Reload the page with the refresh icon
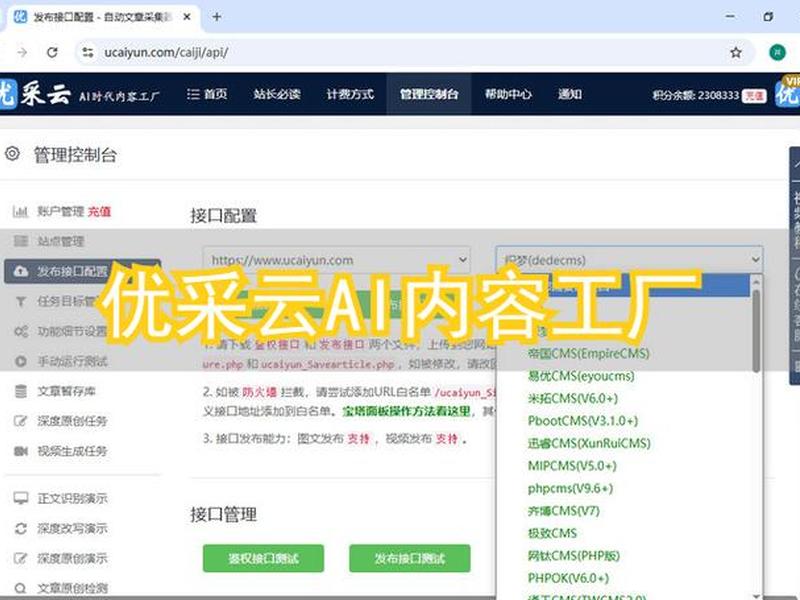 coord(52,52)
